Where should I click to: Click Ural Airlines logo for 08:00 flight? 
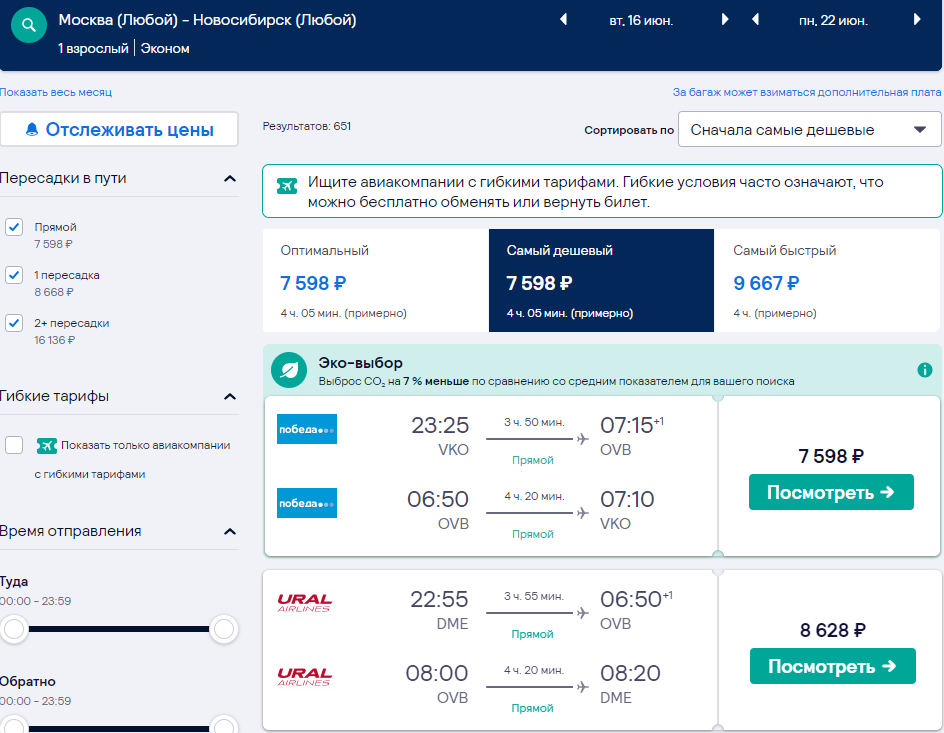[x=304, y=677]
